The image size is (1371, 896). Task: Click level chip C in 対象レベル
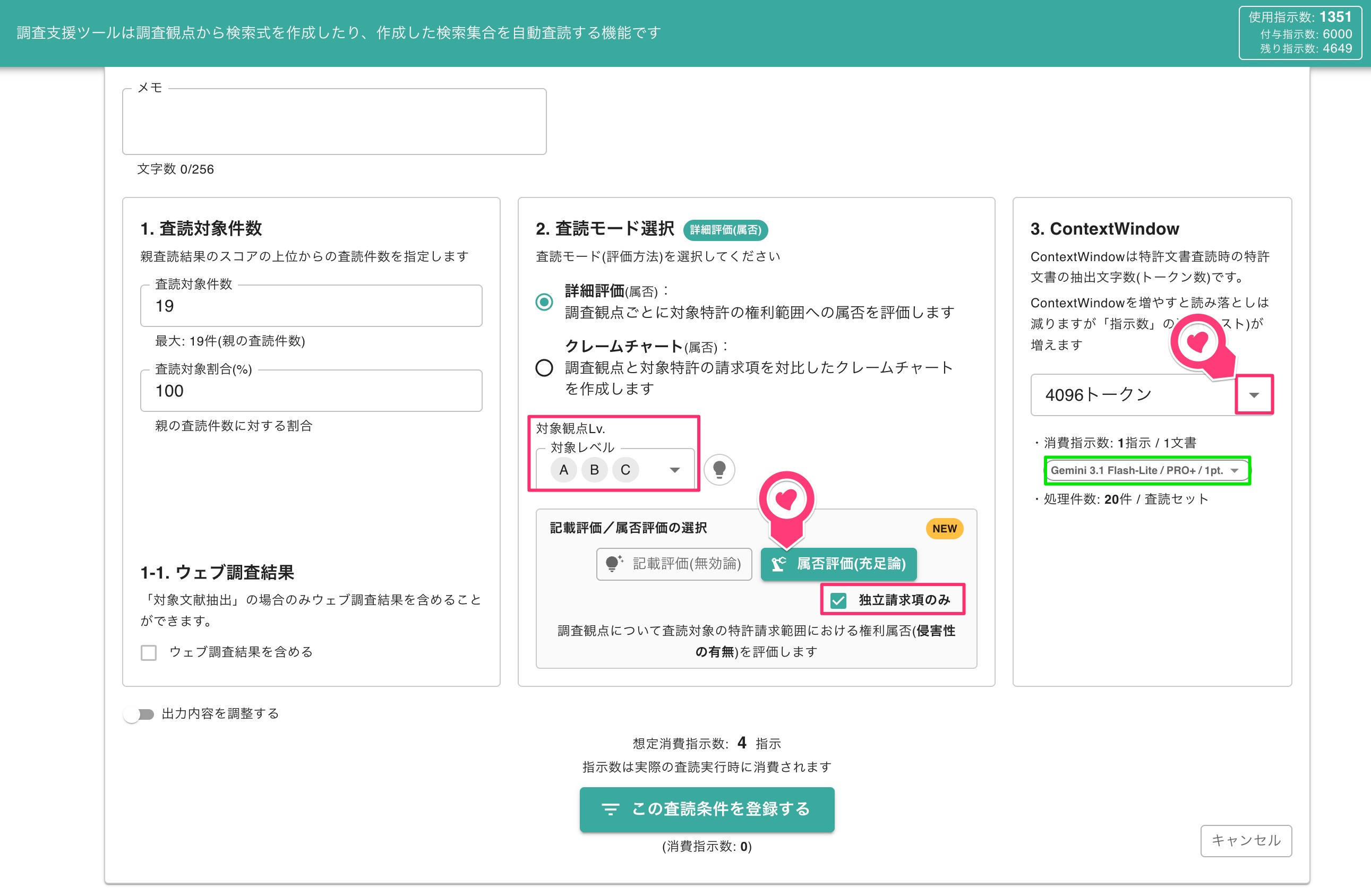[x=625, y=470]
